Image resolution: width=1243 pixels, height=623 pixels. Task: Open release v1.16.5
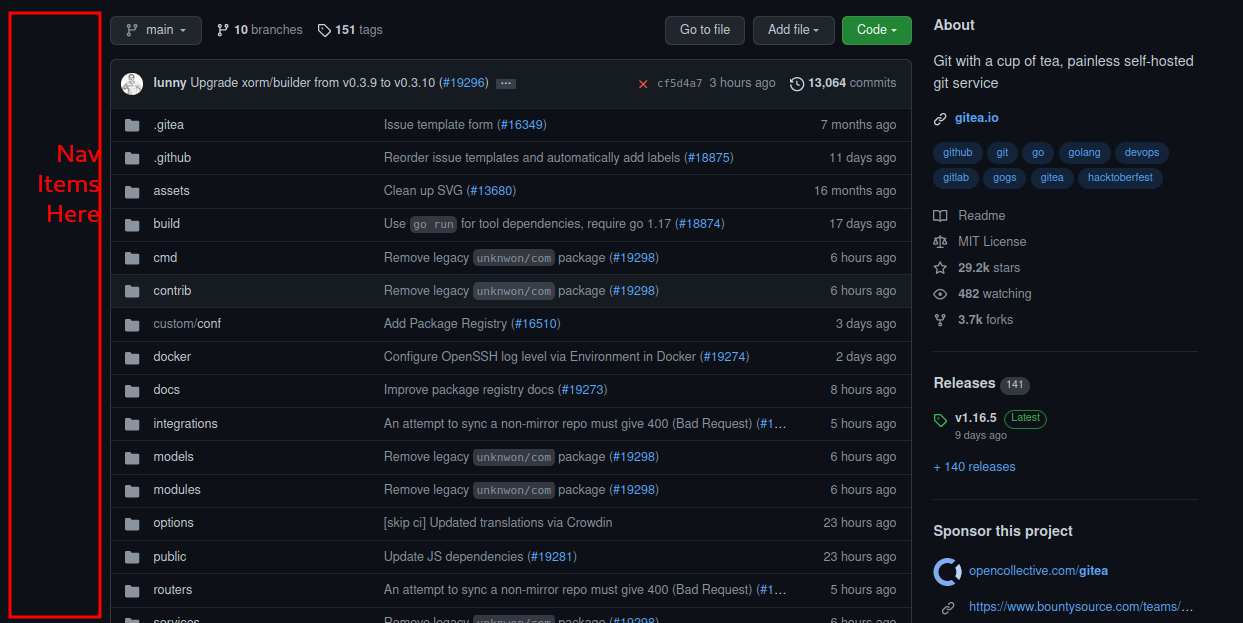[976, 418]
